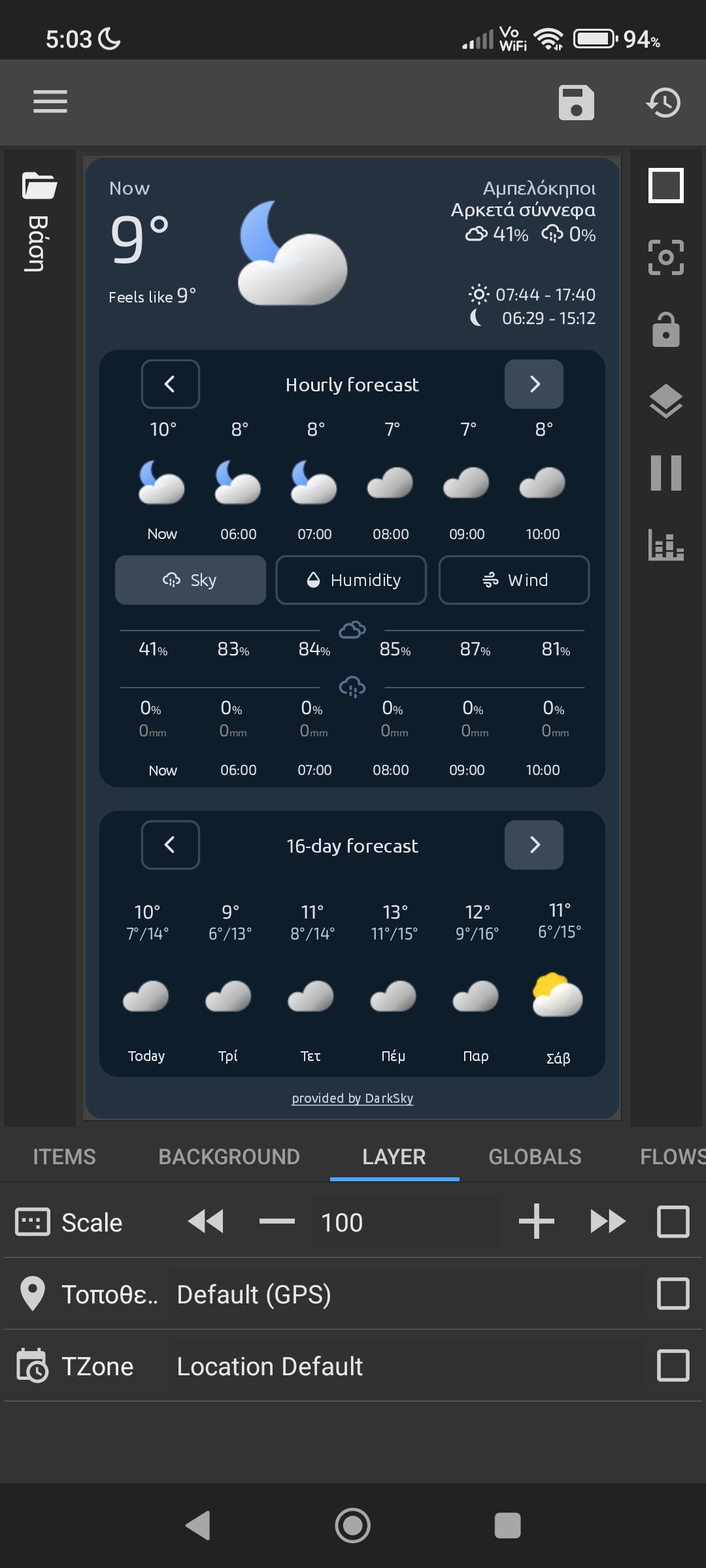Save the preset with floppy icon
The width and height of the screenshot is (706, 1568).
coord(576,103)
